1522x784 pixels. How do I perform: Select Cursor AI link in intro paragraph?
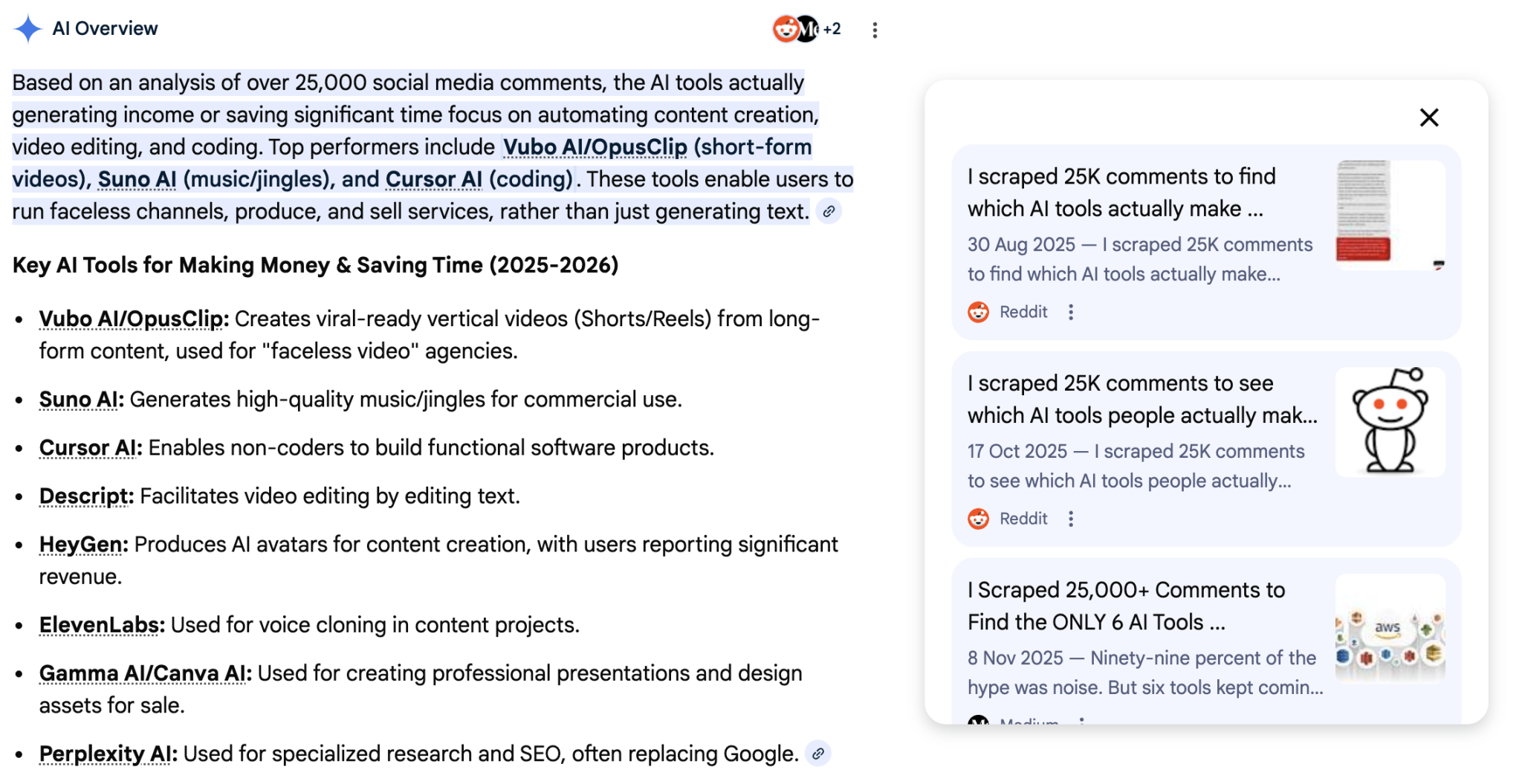(x=434, y=179)
